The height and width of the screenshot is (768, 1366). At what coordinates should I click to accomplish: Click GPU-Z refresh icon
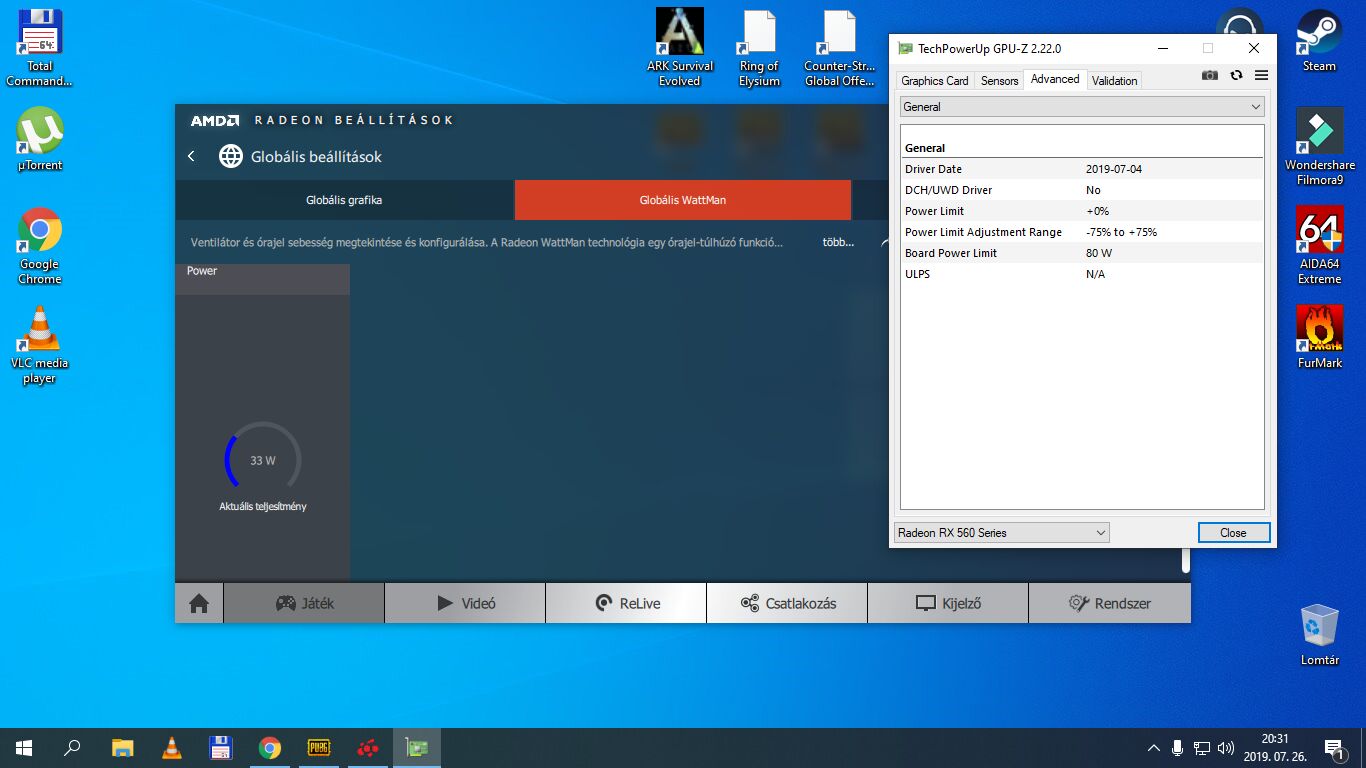(x=1236, y=75)
